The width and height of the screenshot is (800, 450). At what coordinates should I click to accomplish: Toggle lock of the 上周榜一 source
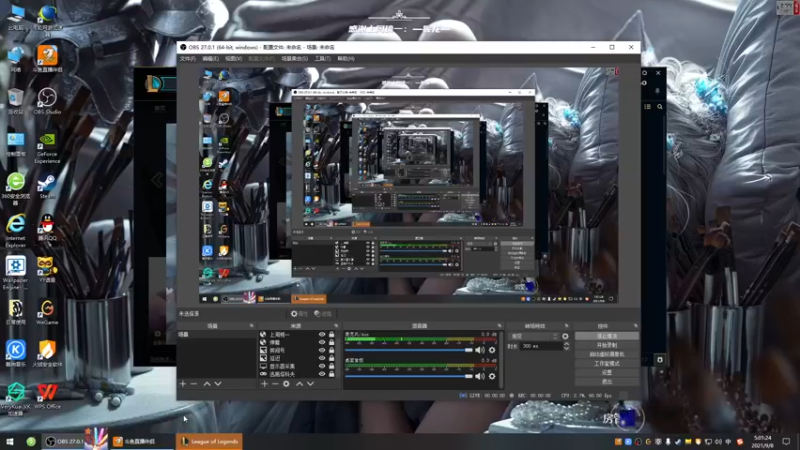click(332, 335)
